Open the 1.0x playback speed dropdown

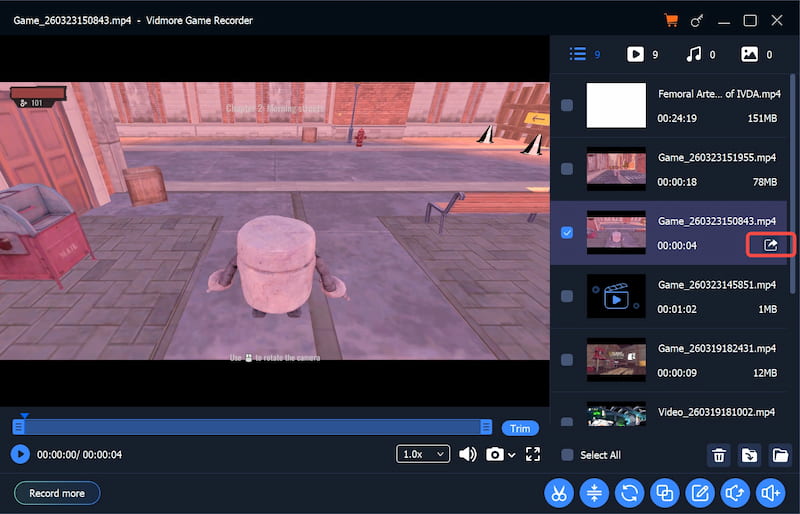[422, 454]
